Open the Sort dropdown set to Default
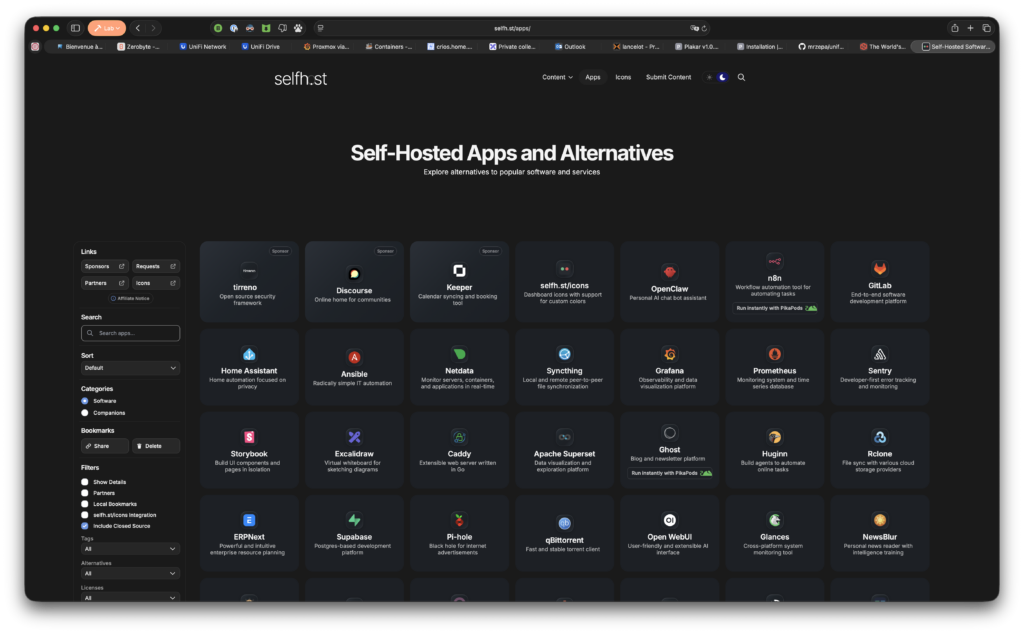This screenshot has width=1024, height=634. pos(130,368)
